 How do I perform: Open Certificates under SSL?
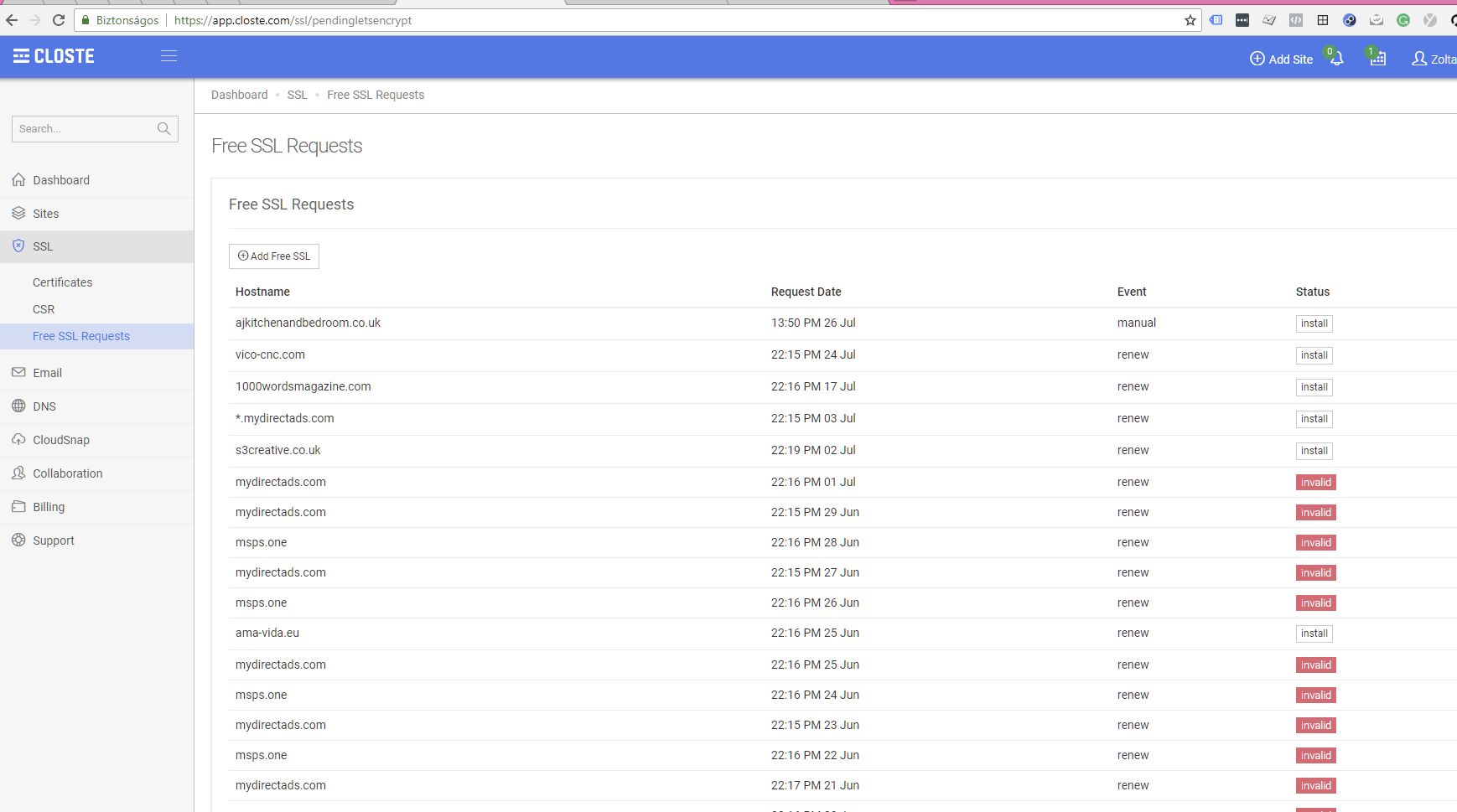click(x=62, y=282)
